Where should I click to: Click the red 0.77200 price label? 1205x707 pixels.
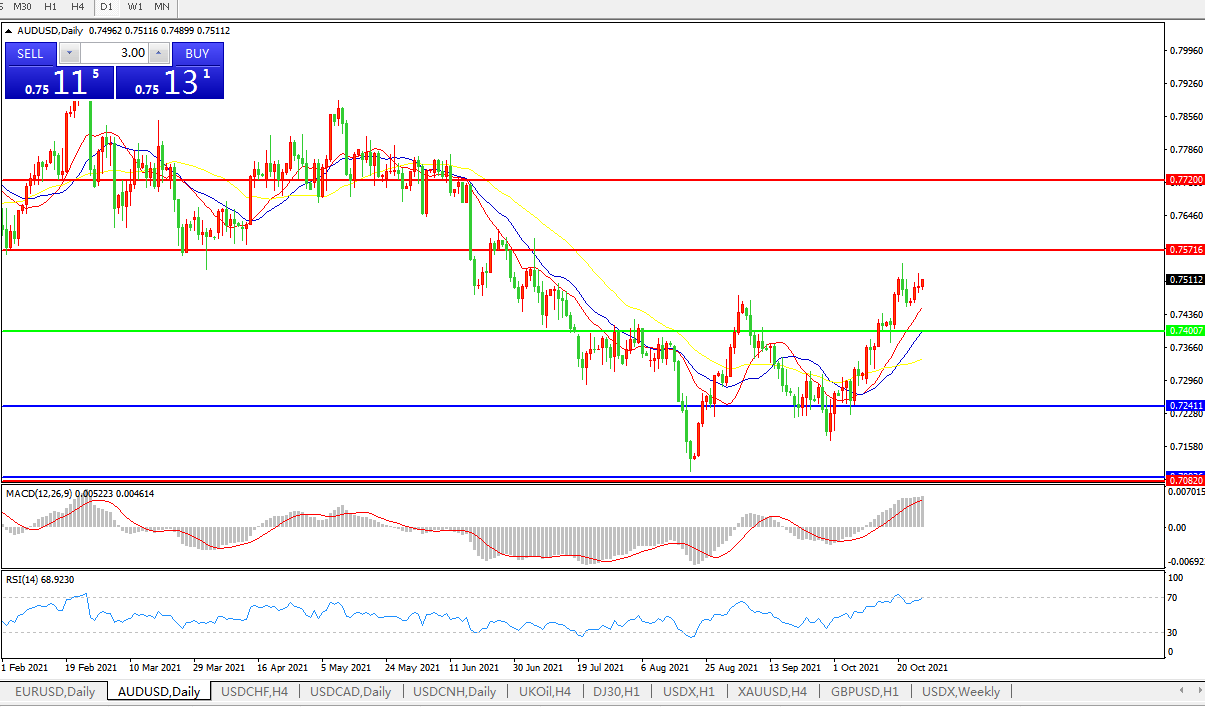pos(1184,180)
